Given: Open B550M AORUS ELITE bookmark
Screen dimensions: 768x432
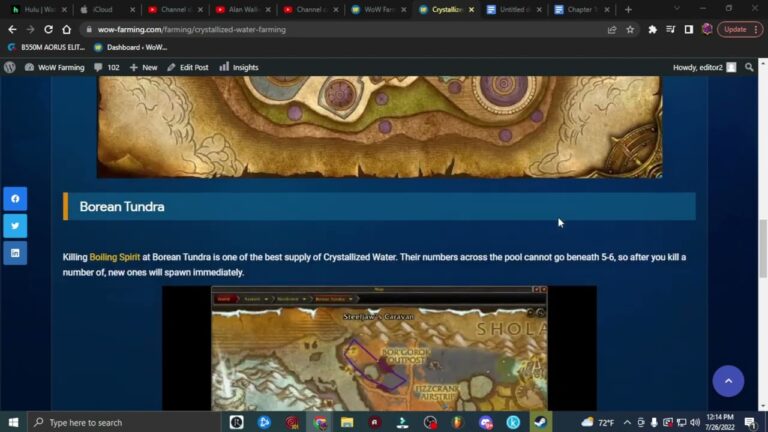Looking at the screenshot, I should pyautogui.click(x=47, y=48).
